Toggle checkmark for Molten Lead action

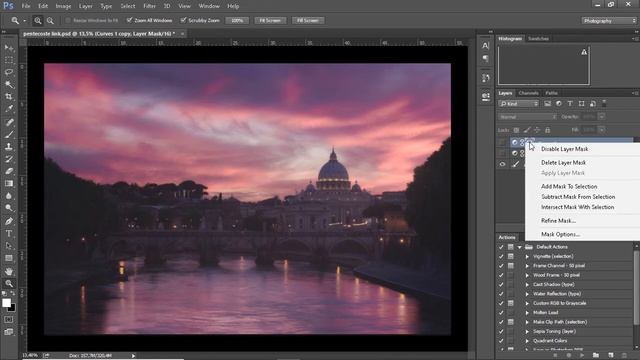point(501,313)
